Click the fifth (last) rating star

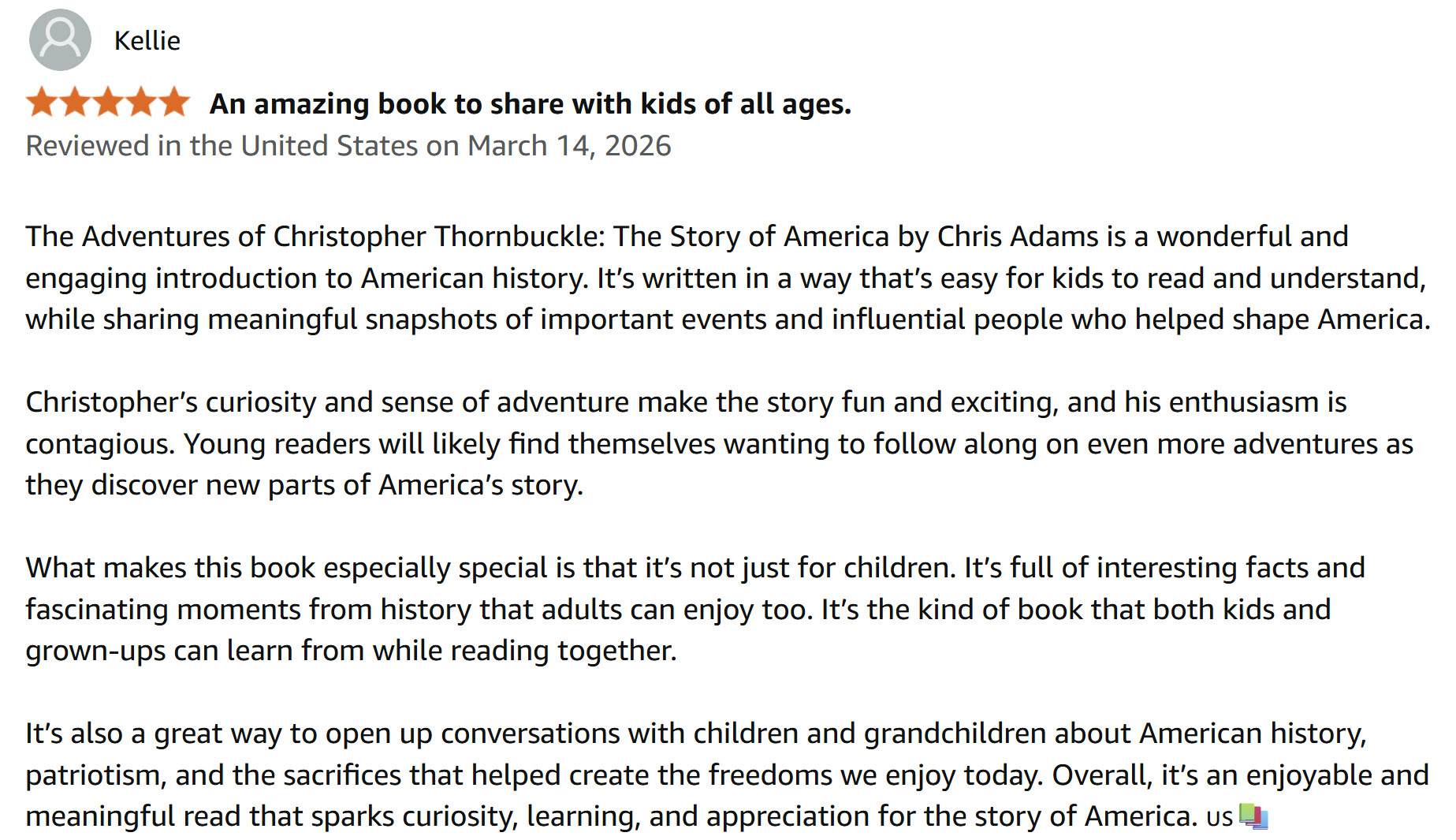pos(174,103)
